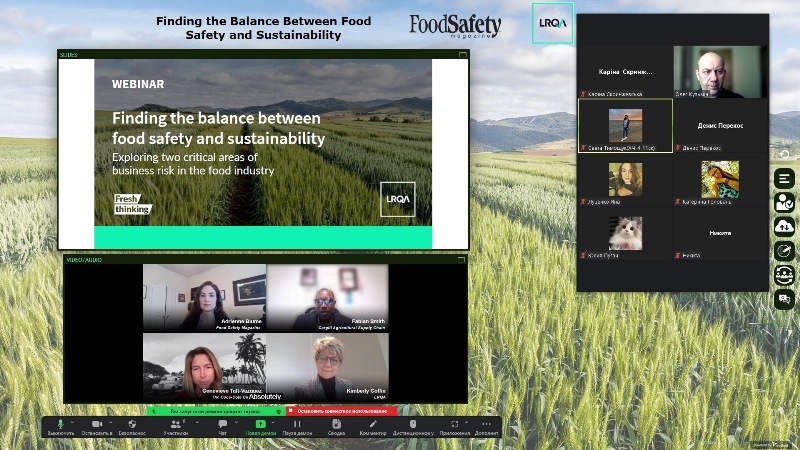Screen dimensions: 800x450
Task: Click the red Stop sharing button
Action: [x=341, y=411]
